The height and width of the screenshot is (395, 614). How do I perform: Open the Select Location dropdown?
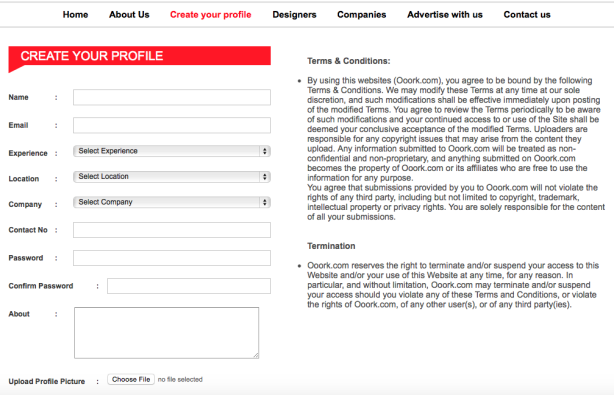coord(172,177)
